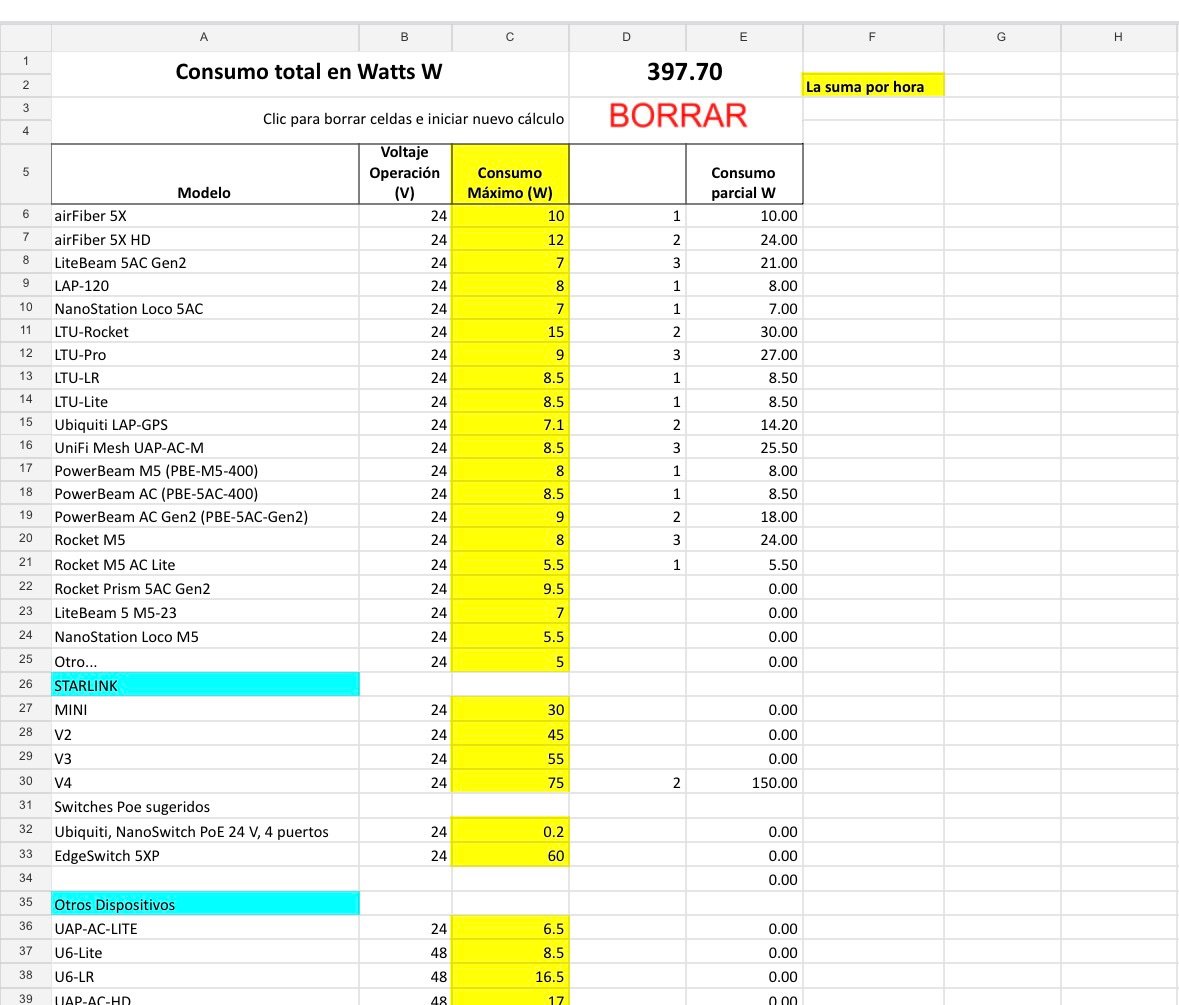
Task: Click the red BORRAR button
Action: click(677, 116)
